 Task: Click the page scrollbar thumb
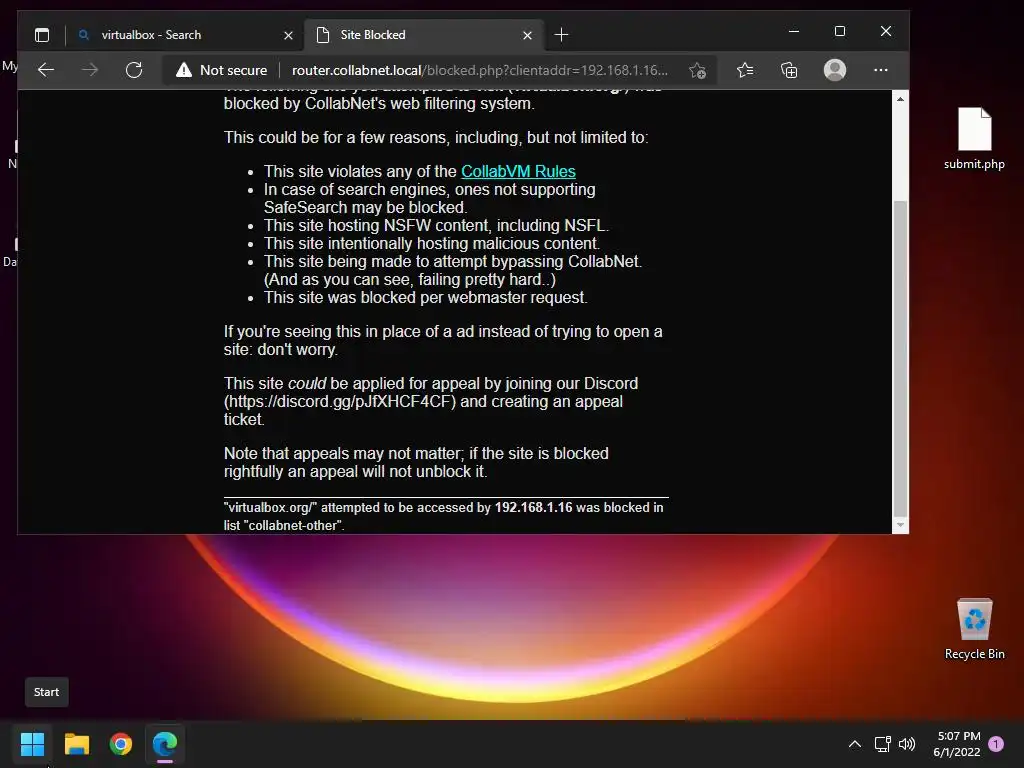(900, 358)
